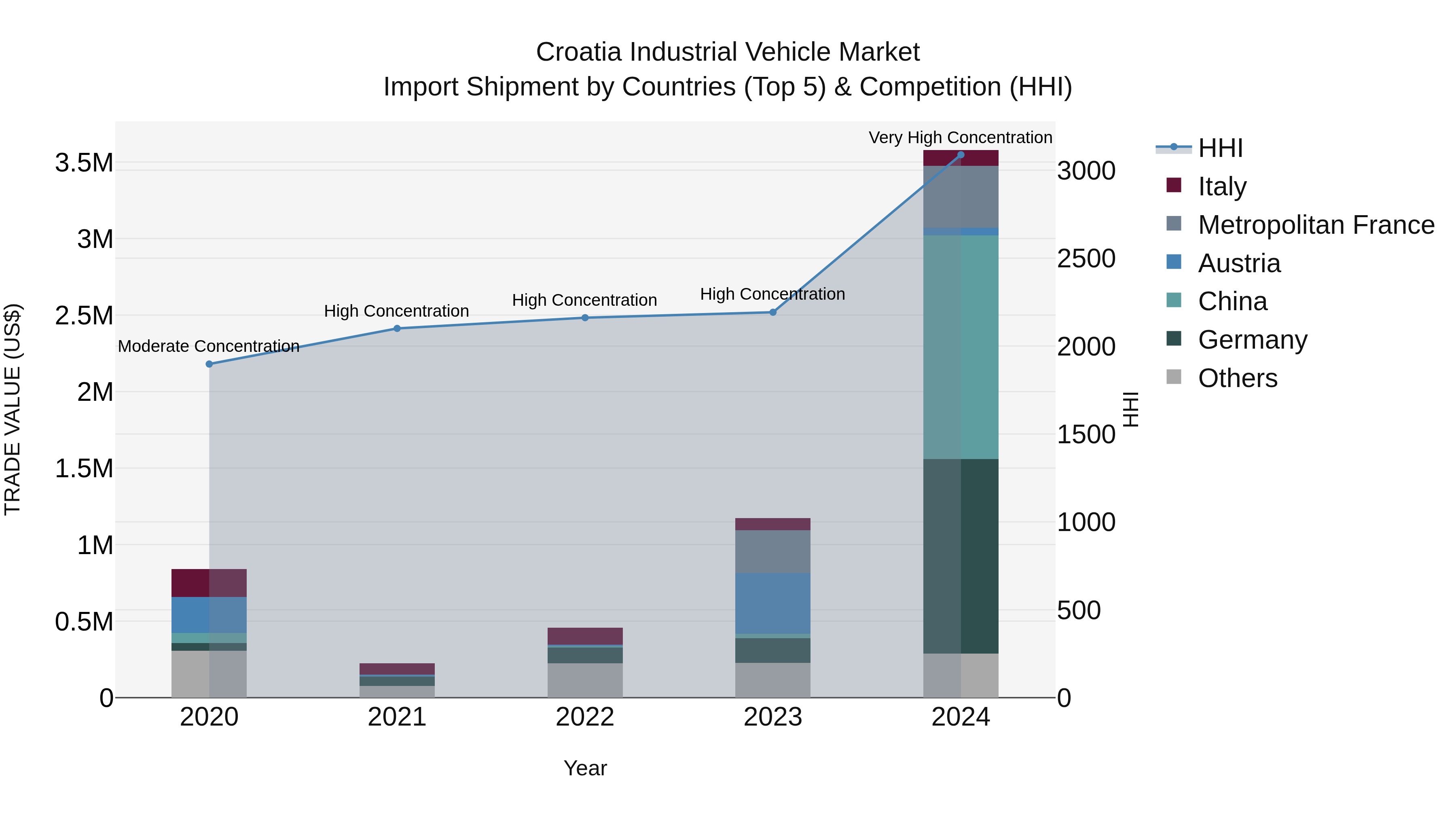
Task: Click the 2020 x-axis label
Action: (x=209, y=717)
